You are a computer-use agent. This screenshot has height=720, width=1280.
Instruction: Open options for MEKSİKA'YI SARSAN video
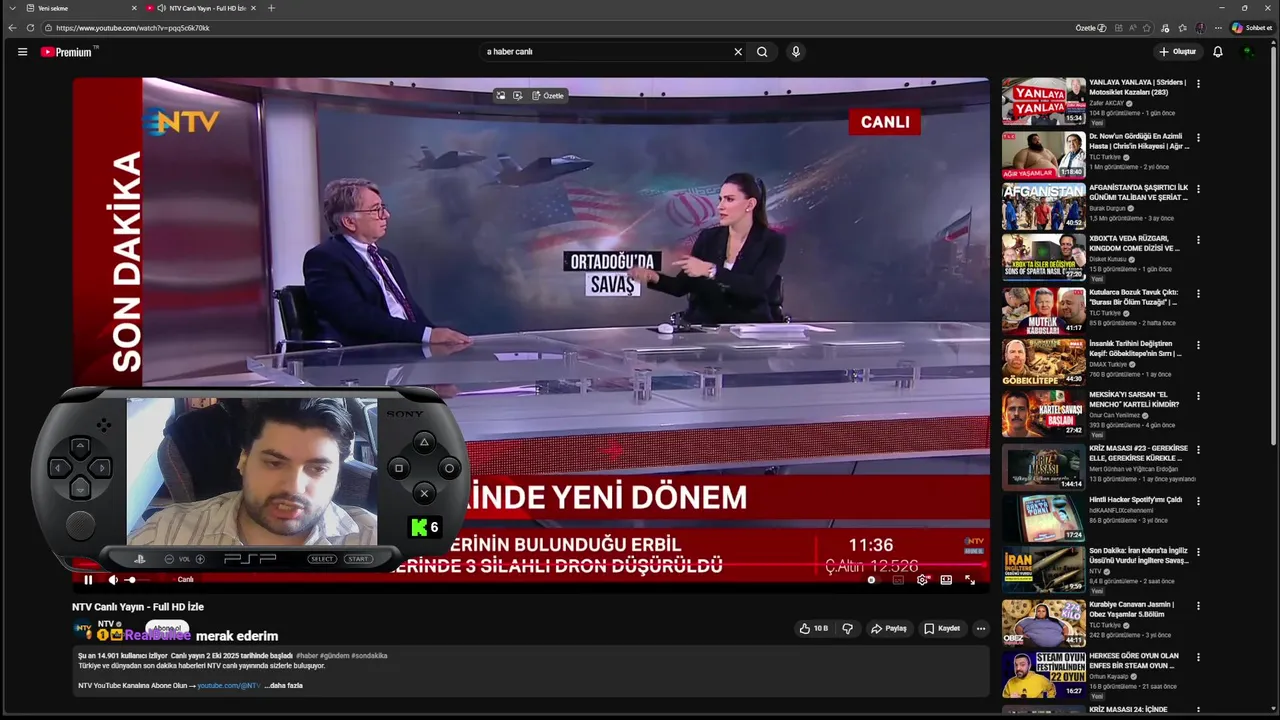1198,397
